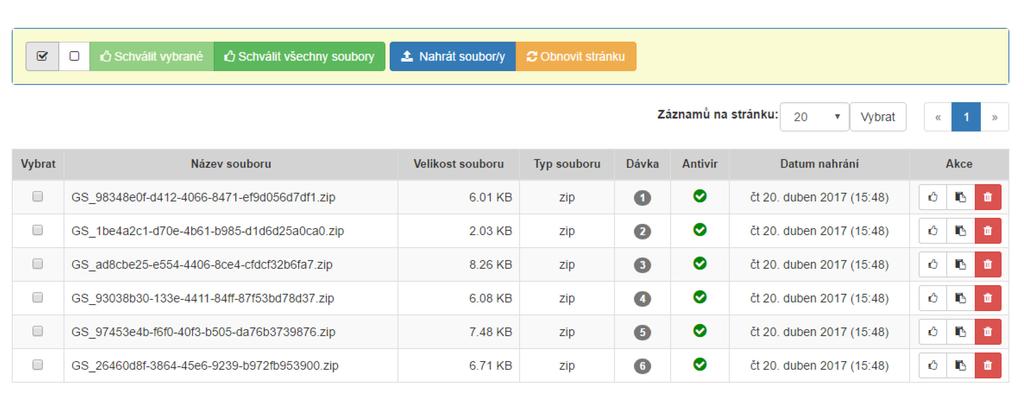
Task: Click select-all checked box button in toolbar
Action: [x=42, y=56]
